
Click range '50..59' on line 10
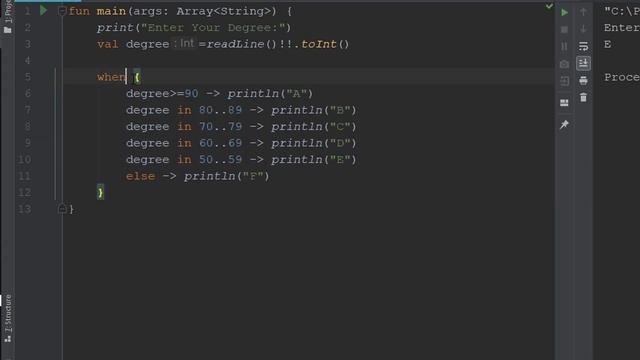tap(220, 160)
